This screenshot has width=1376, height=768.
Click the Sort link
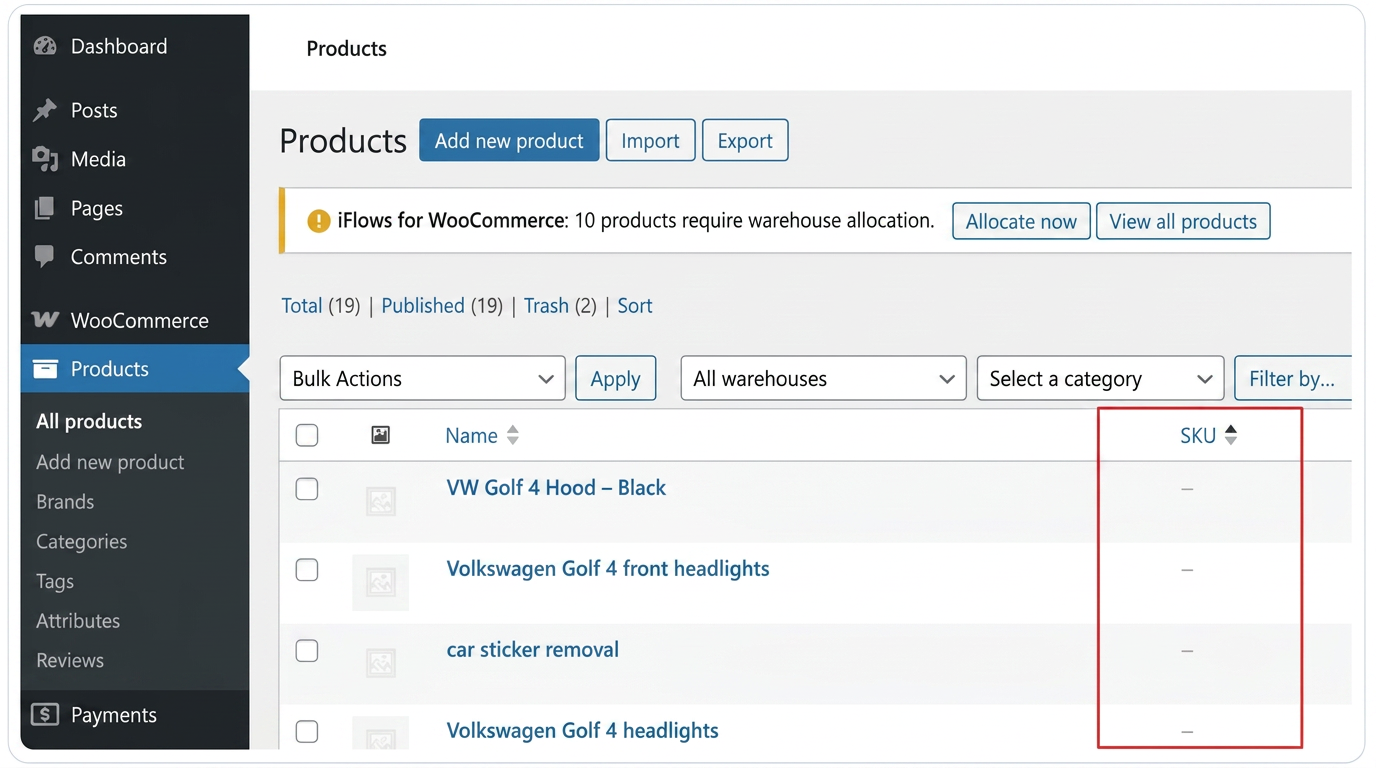tap(635, 306)
